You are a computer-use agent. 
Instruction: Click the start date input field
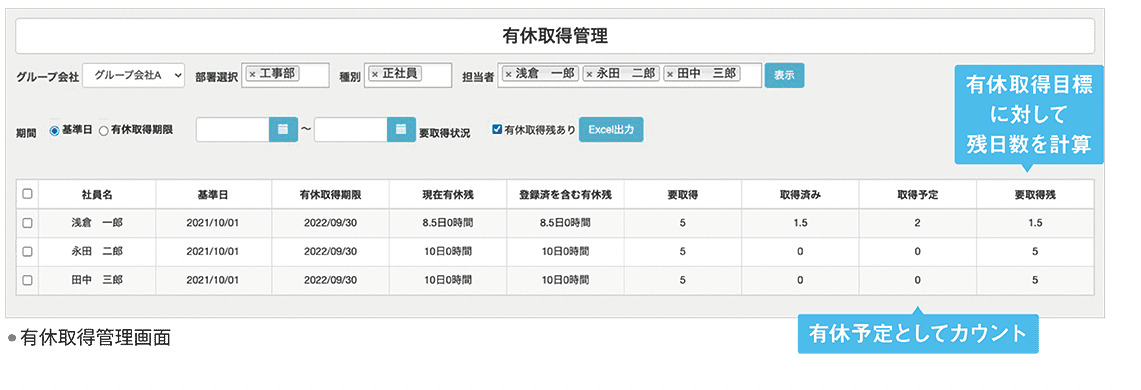coord(233,130)
